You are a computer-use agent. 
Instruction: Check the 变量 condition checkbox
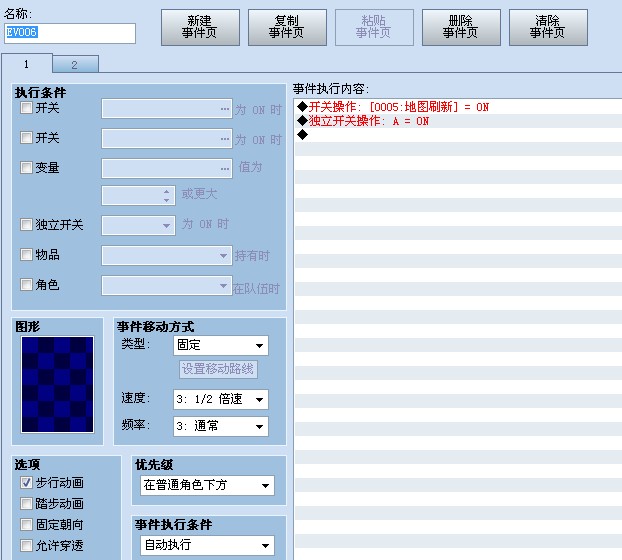[x=26, y=167]
